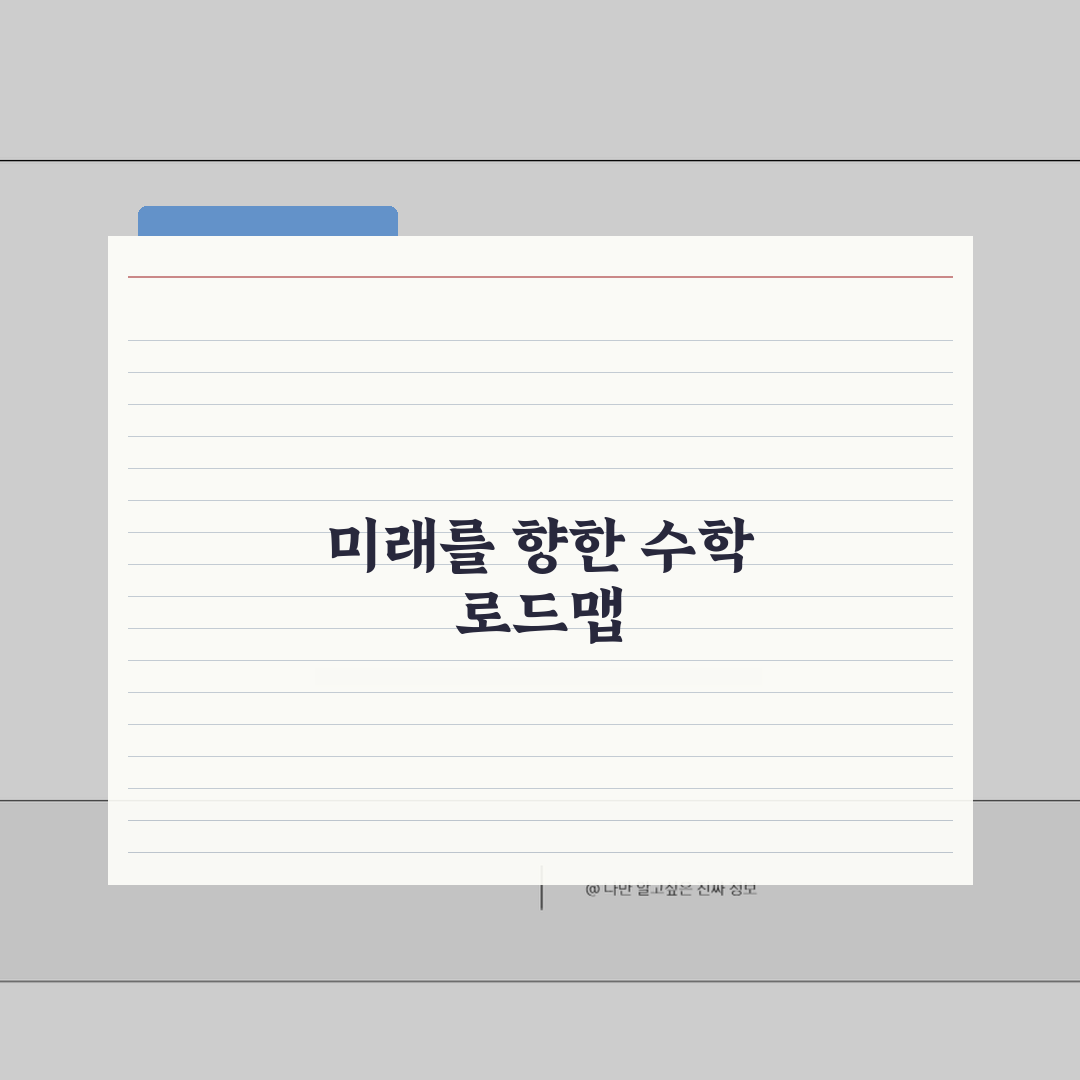Click the word '로드맵' on the card
Screen dimensions: 1080x1080
pyautogui.click(x=540, y=616)
